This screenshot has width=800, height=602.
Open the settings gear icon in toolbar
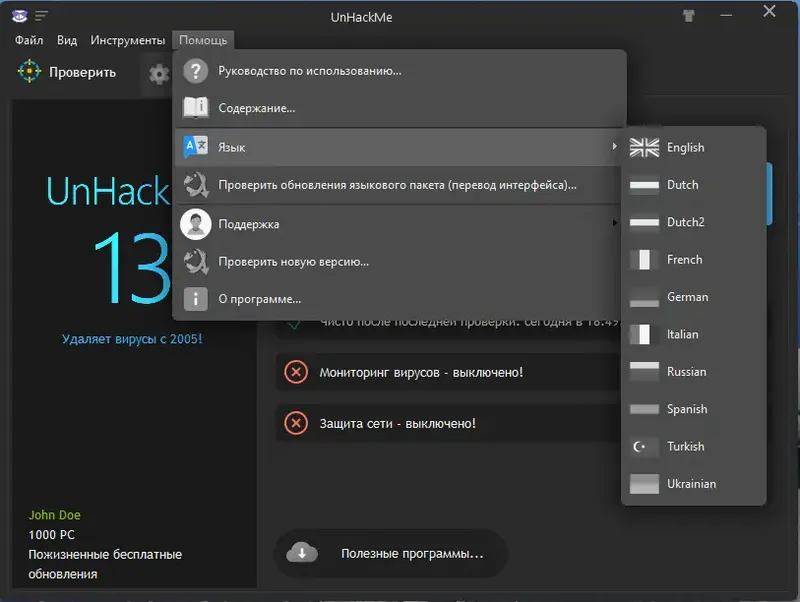[158, 73]
